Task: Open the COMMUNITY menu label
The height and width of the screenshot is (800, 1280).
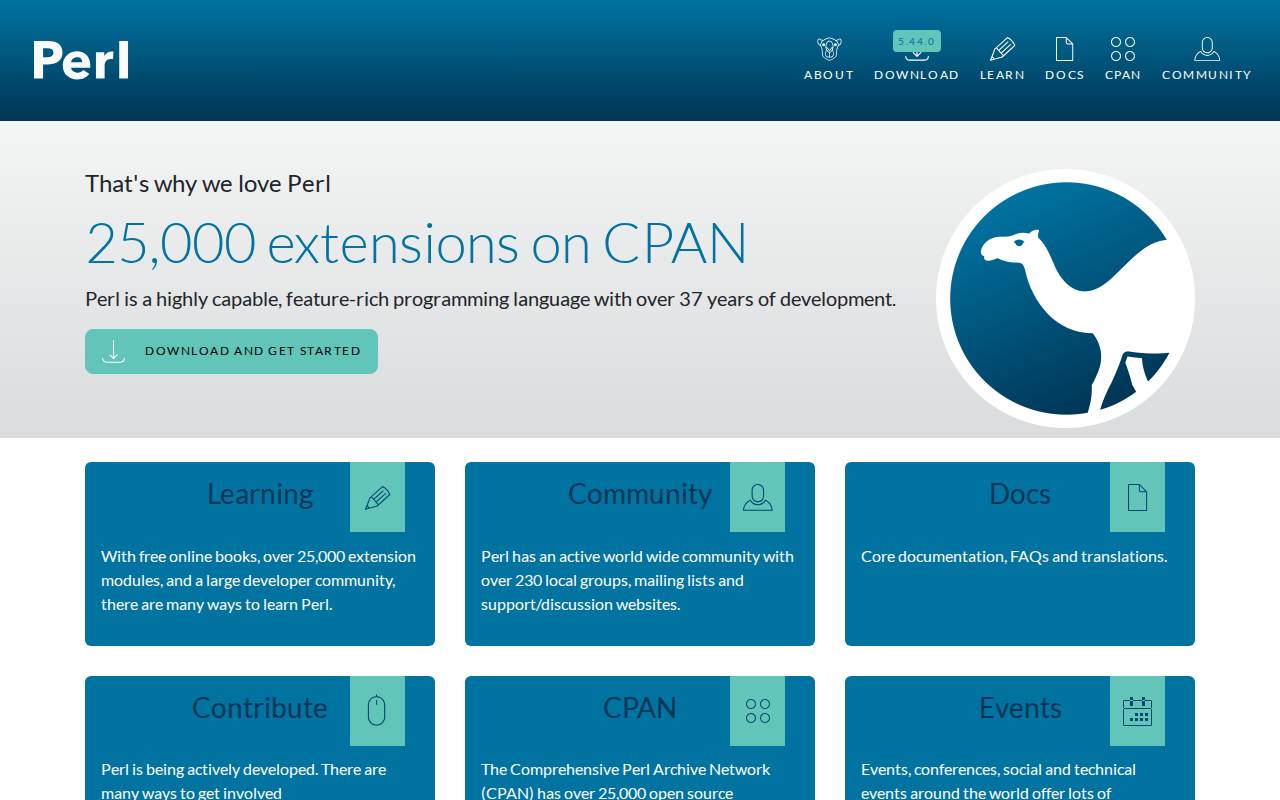Action: click(x=1207, y=75)
